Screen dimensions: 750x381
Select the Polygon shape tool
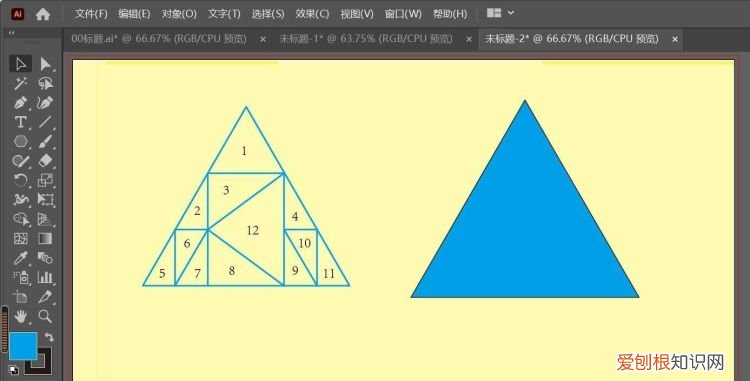click(x=21, y=142)
